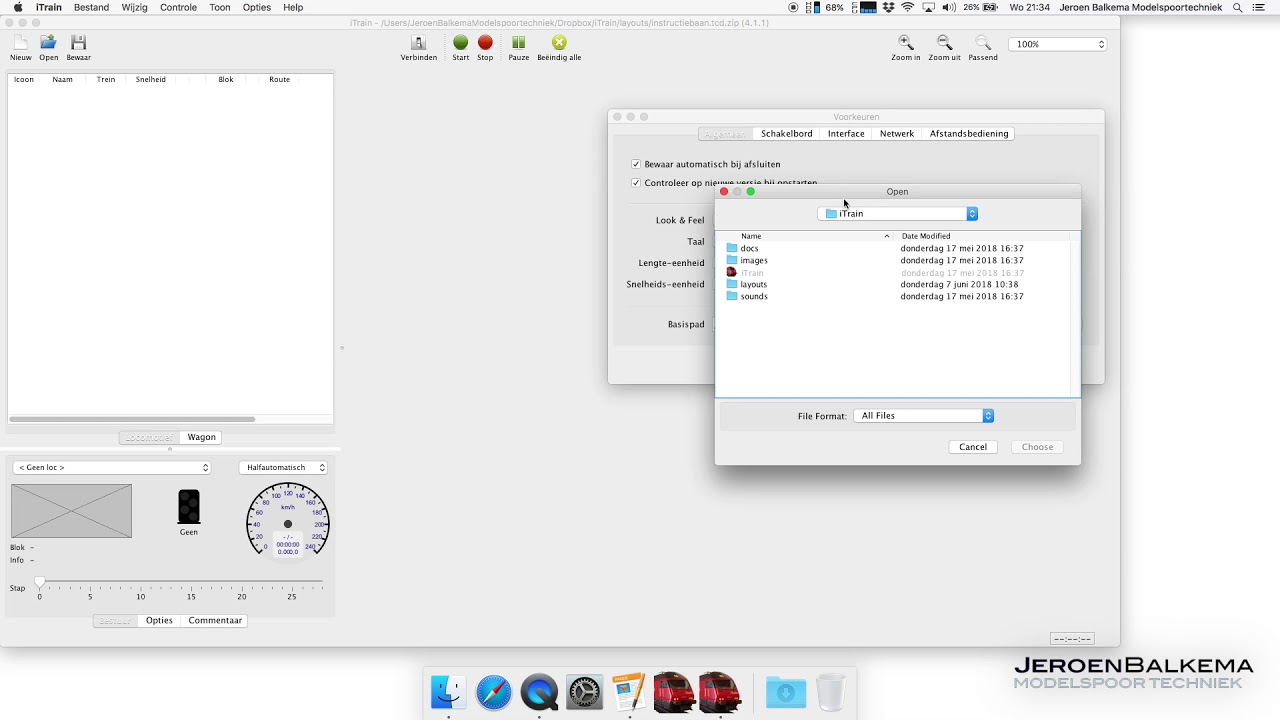The image size is (1280, 720).
Task: Toggle Controleer op nieuwe versie checkbox
Action: (x=636, y=183)
